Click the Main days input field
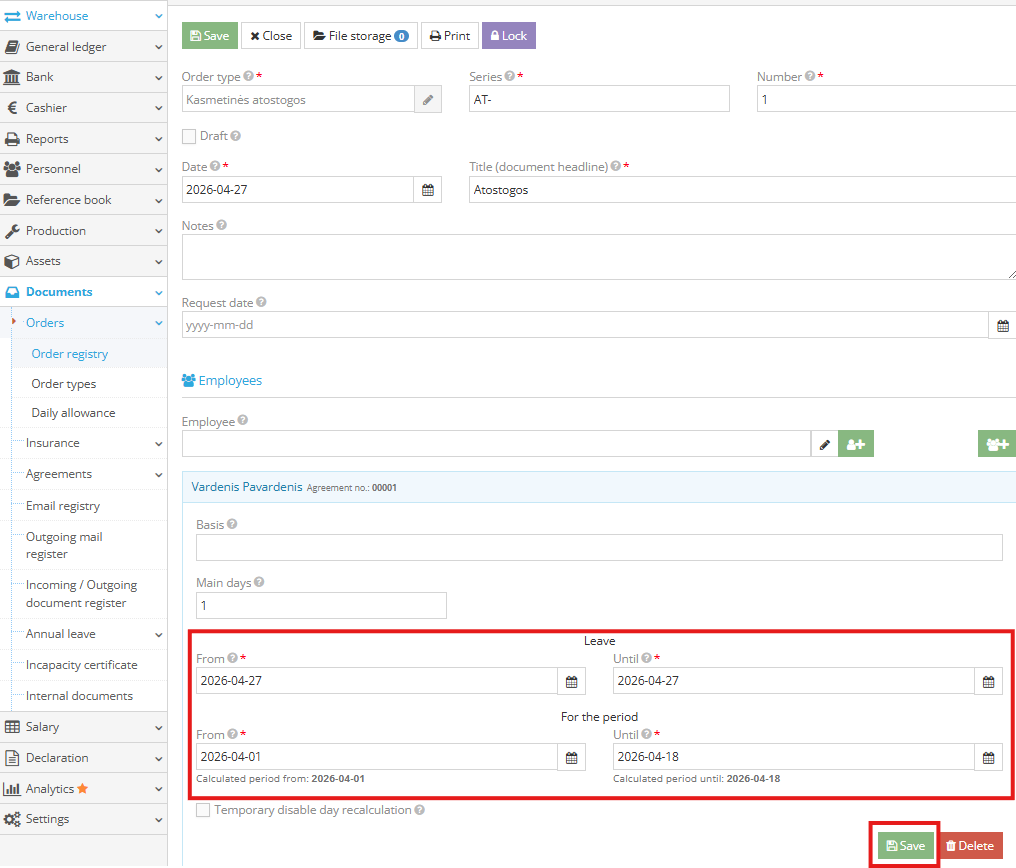Viewport: 1016px width, 868px height. pos(321,606)
